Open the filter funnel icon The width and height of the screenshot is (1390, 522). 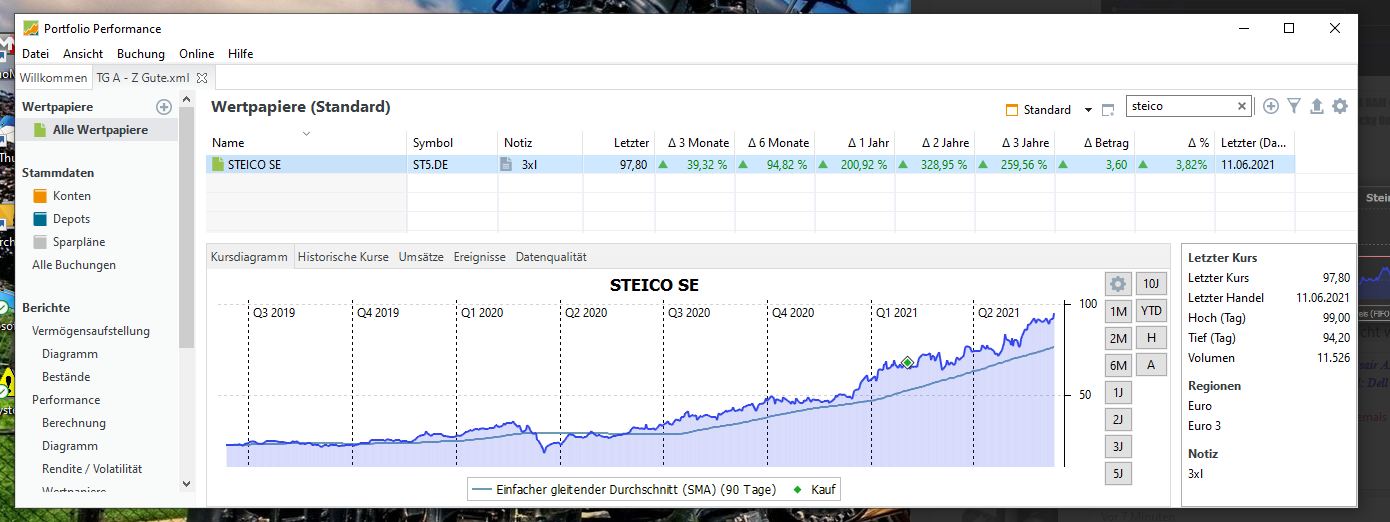point(1294,106)
